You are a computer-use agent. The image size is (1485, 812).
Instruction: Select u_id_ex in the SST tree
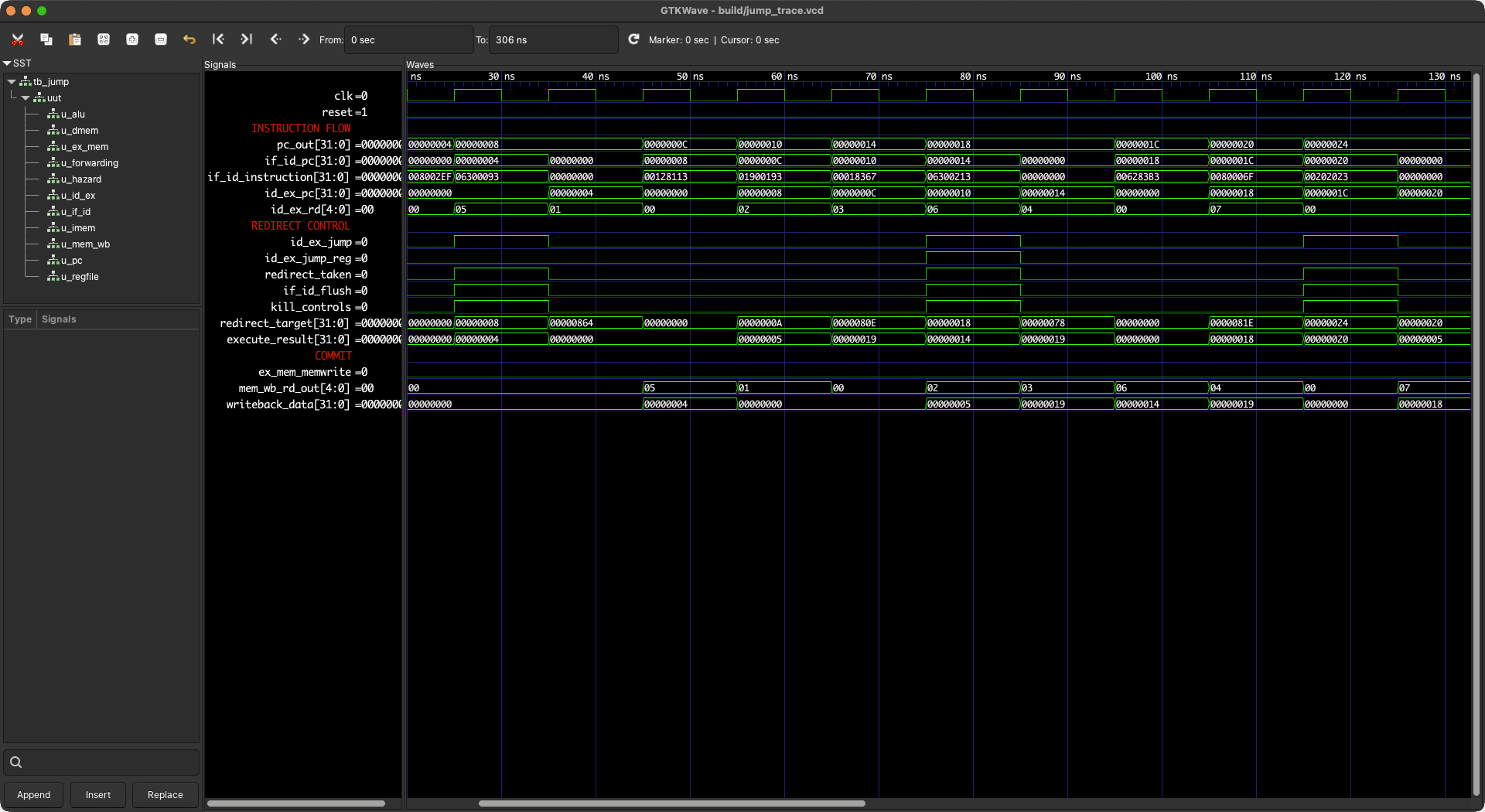pyautogui.click(x=78, y=196)
